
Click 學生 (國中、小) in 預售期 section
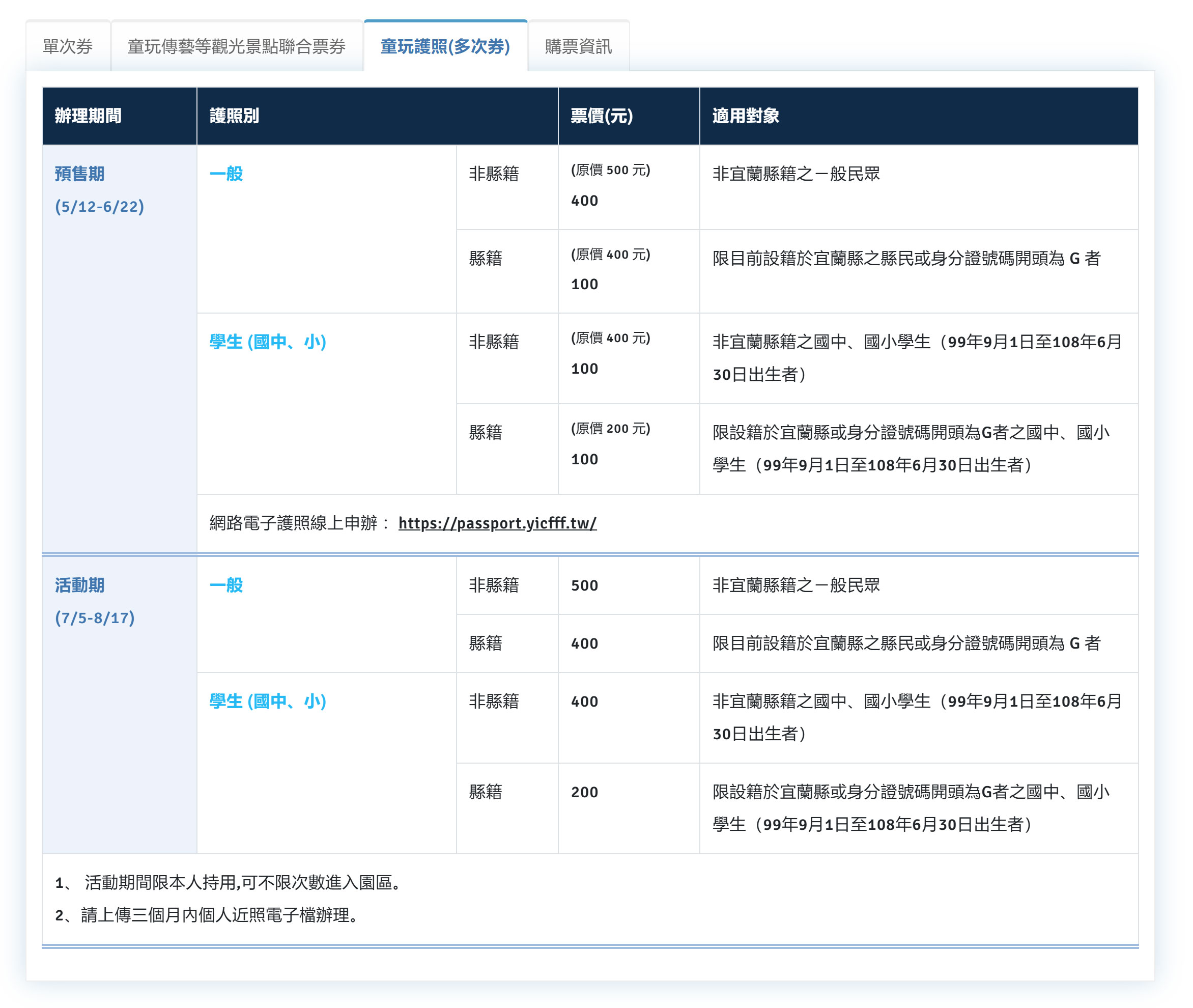(267, 342)
